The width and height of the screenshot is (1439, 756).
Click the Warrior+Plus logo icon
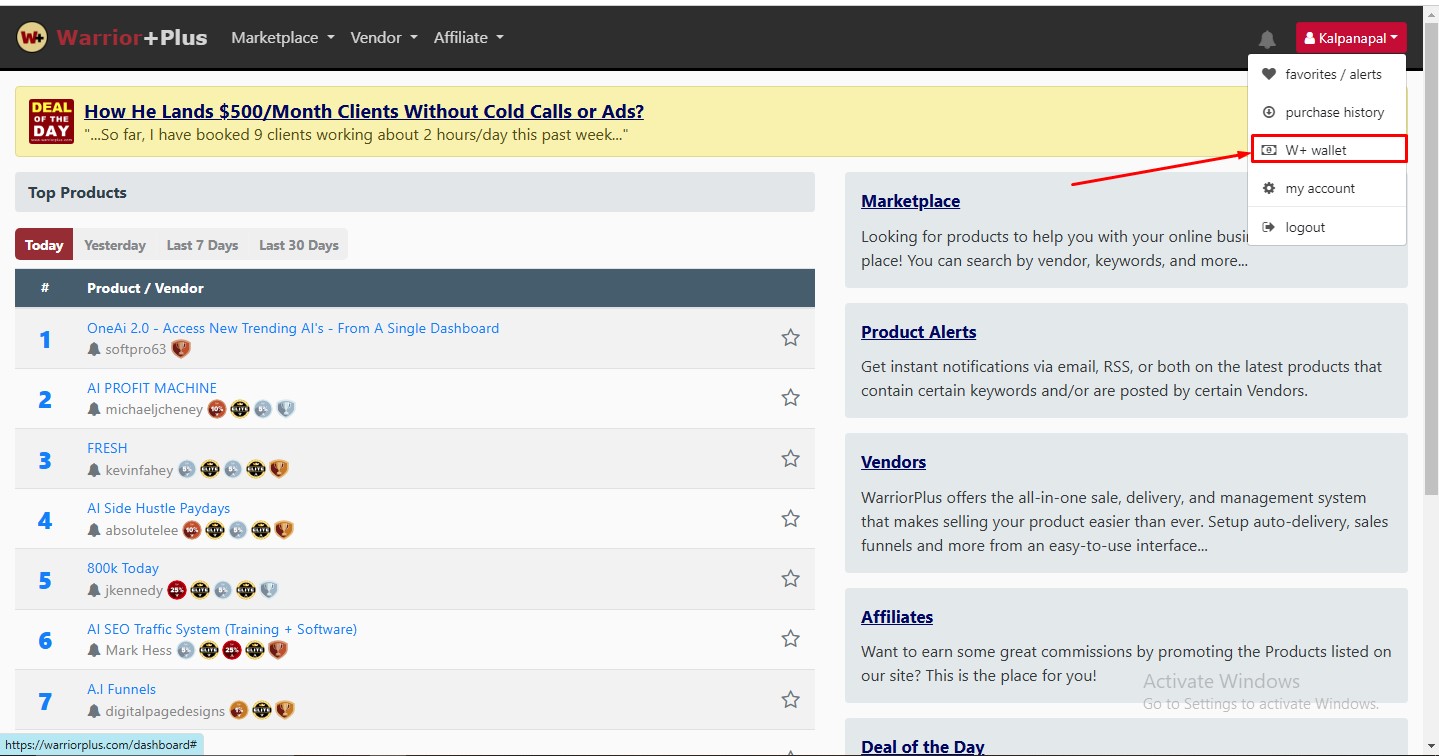pyautogui.click(x=32, y=38)
